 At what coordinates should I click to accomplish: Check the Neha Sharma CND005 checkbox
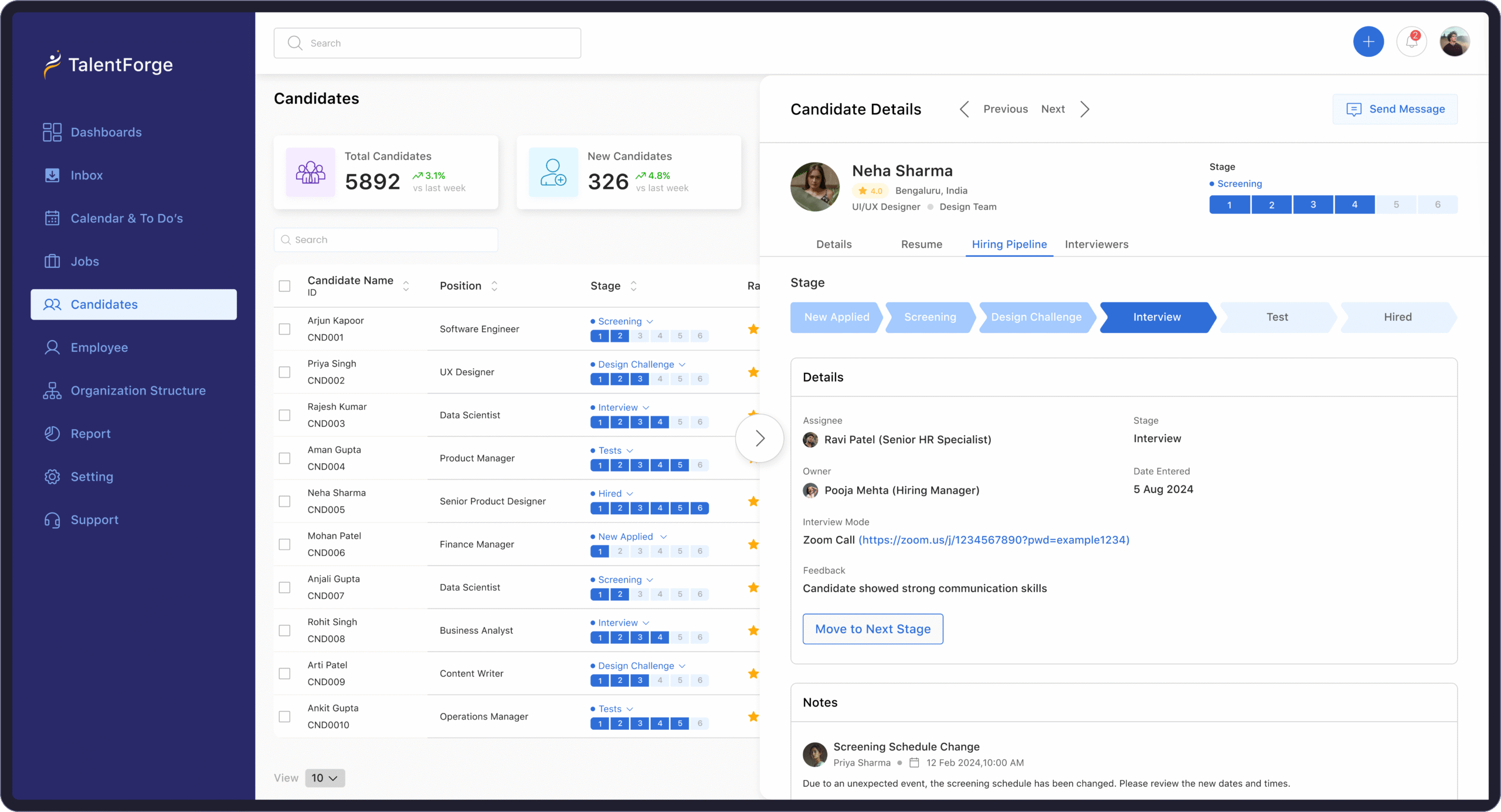tap(284, 501)
